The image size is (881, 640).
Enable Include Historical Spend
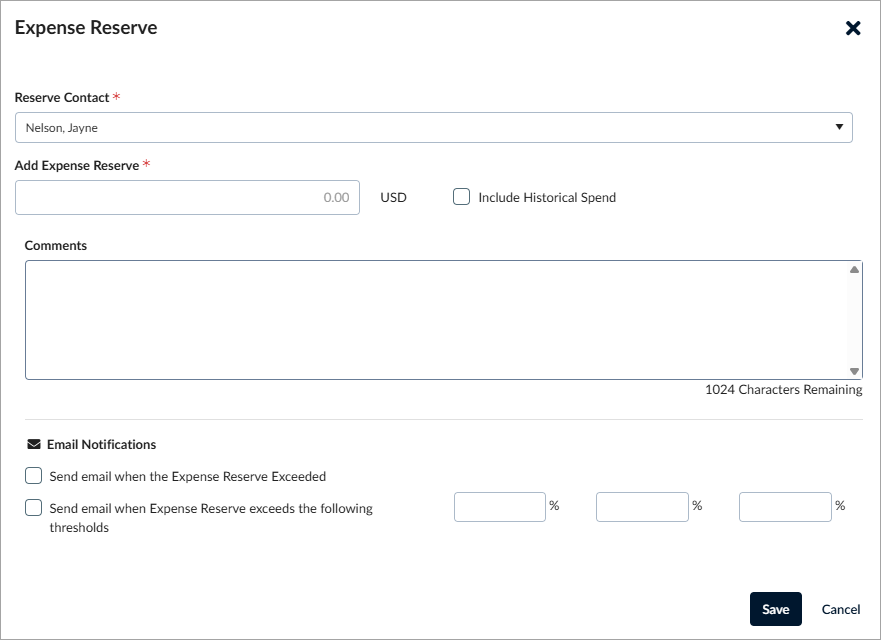[x=461, y=197]
